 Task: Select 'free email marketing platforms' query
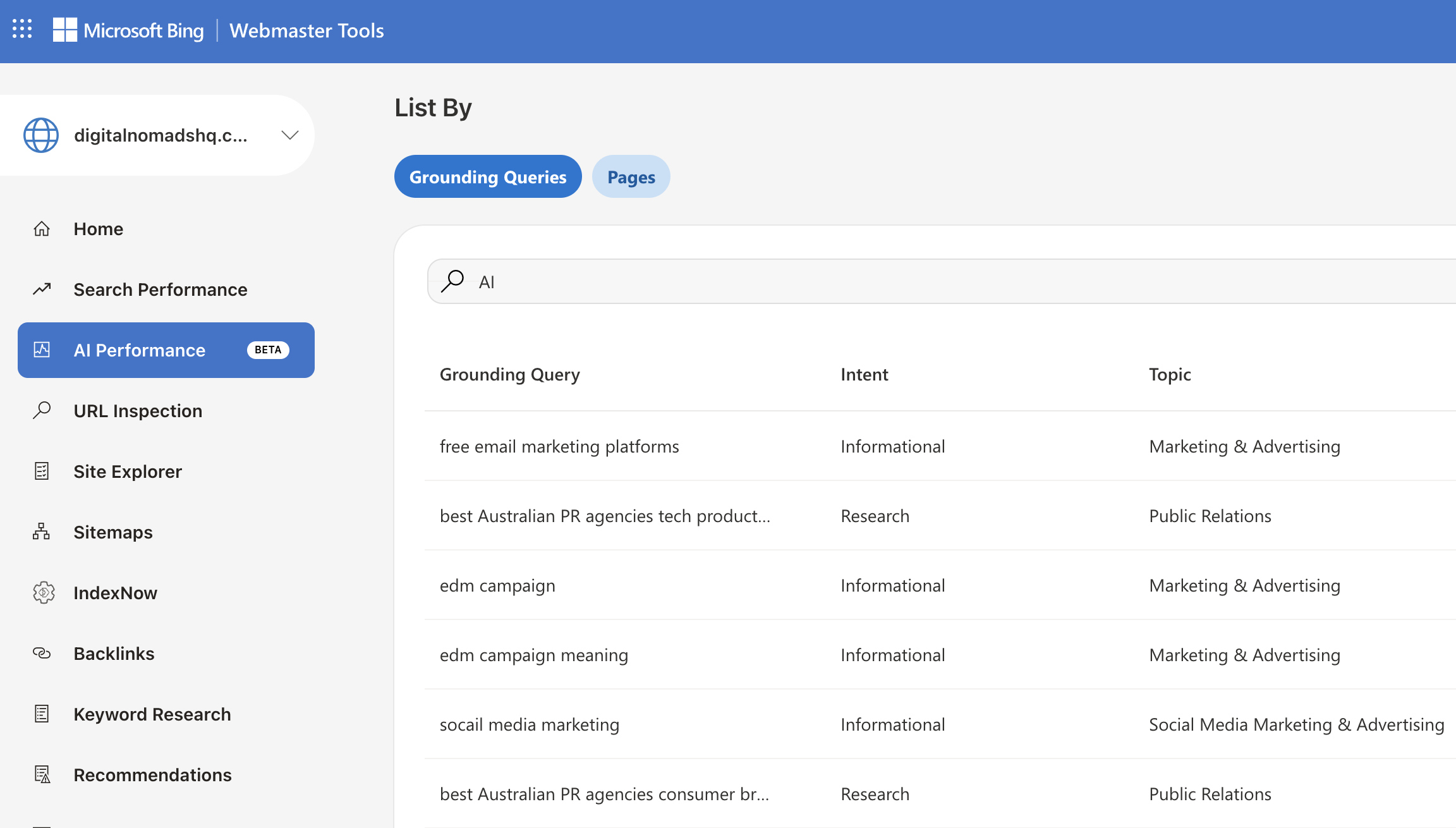coord(559,446)
